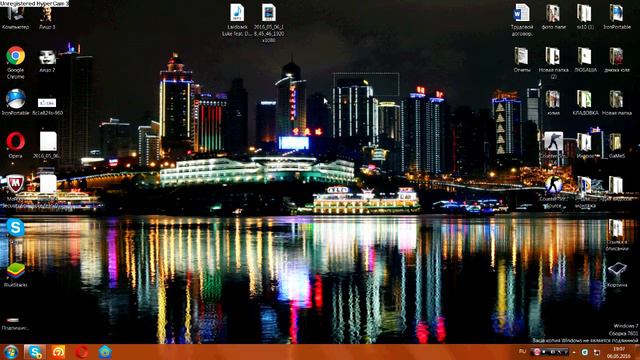Image resolution: width=640 pixels, height=360 pixels.
Task: Launch BlueStacks from the desktop
Action: [x=16, y=274]
